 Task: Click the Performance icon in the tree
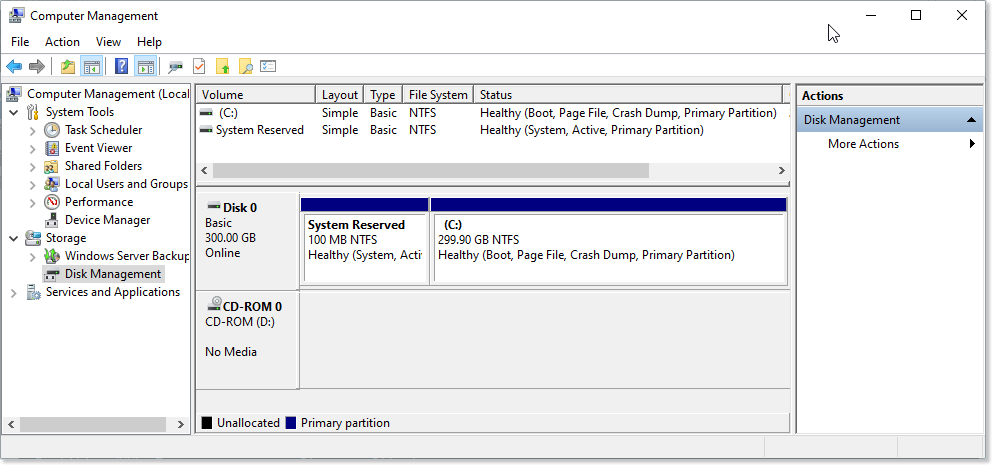point(52,202)
